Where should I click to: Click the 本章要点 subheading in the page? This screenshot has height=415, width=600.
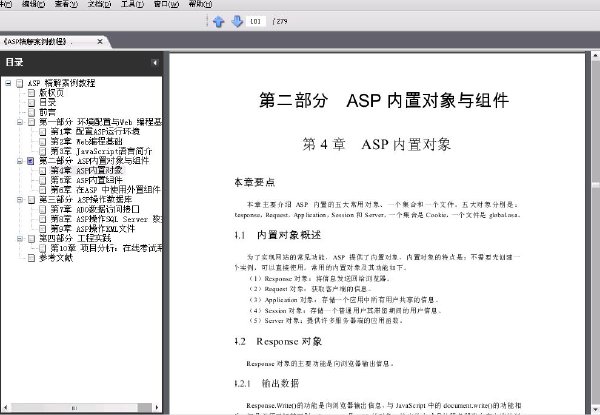click(254, 182)
